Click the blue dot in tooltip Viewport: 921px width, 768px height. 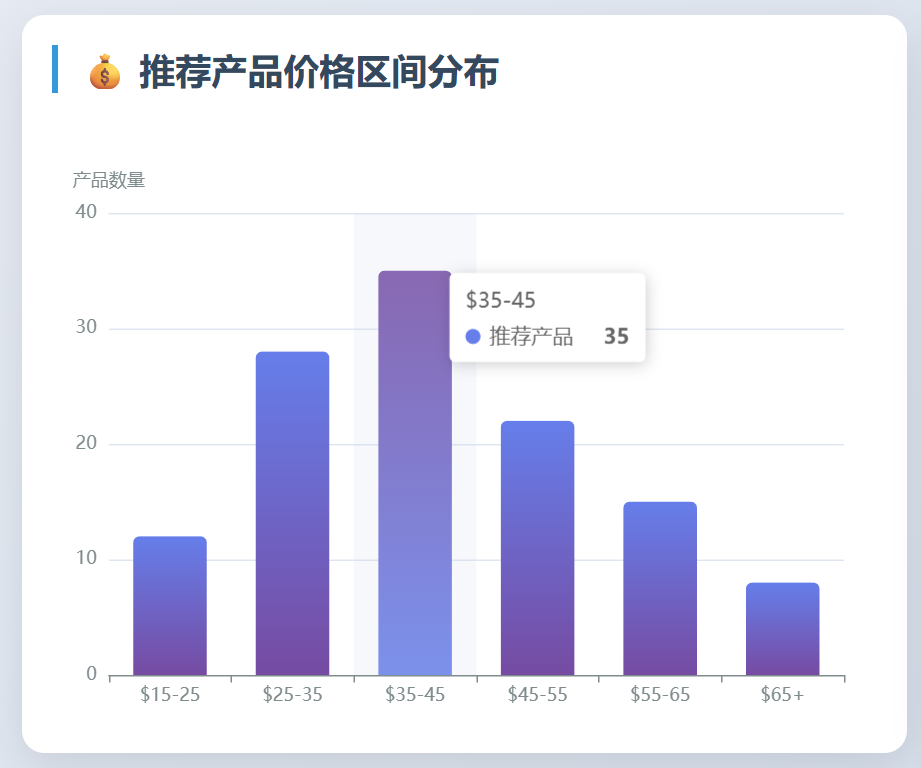click(x=473, y=336)
